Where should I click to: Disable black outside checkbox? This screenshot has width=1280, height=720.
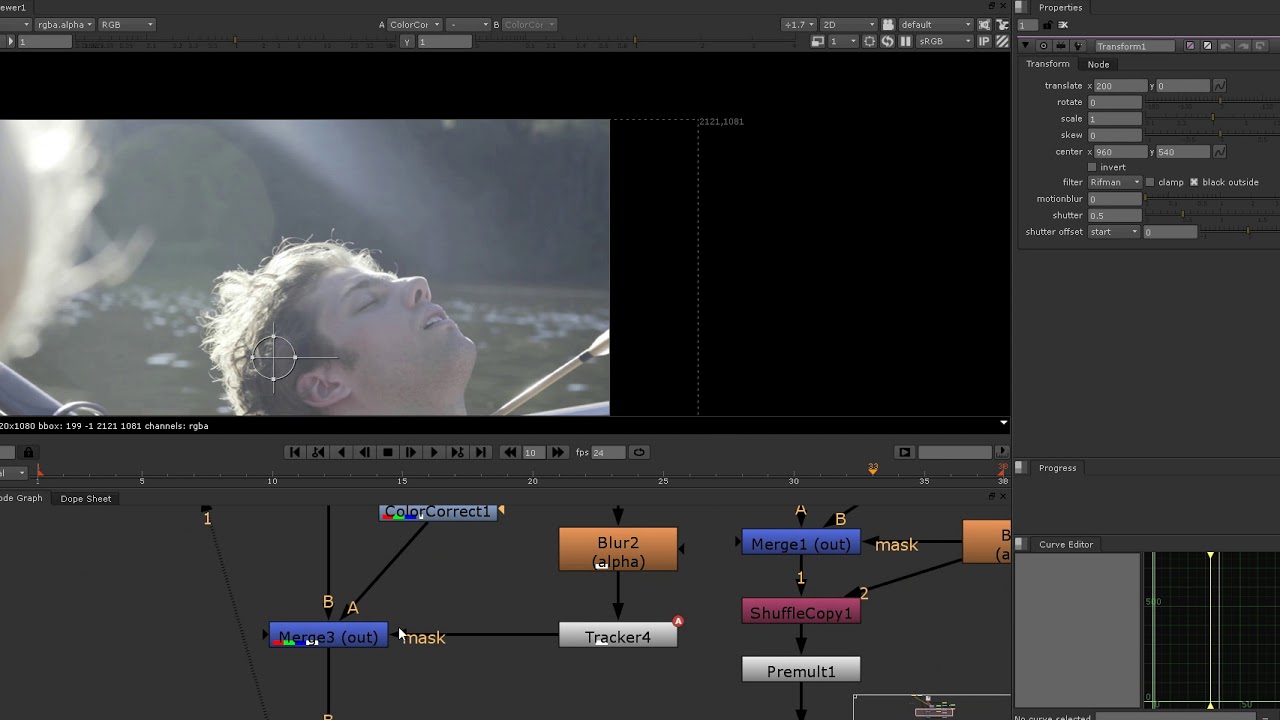1194,182
